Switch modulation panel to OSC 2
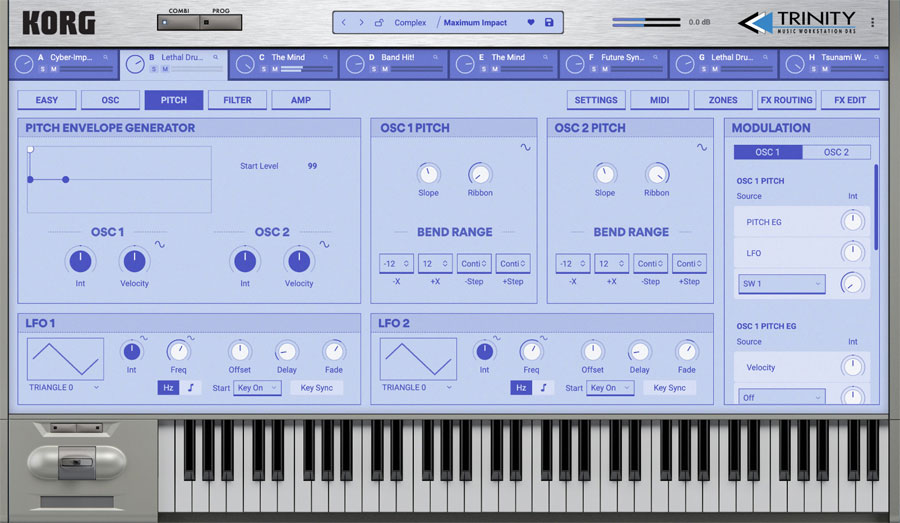 click(836, 152)
